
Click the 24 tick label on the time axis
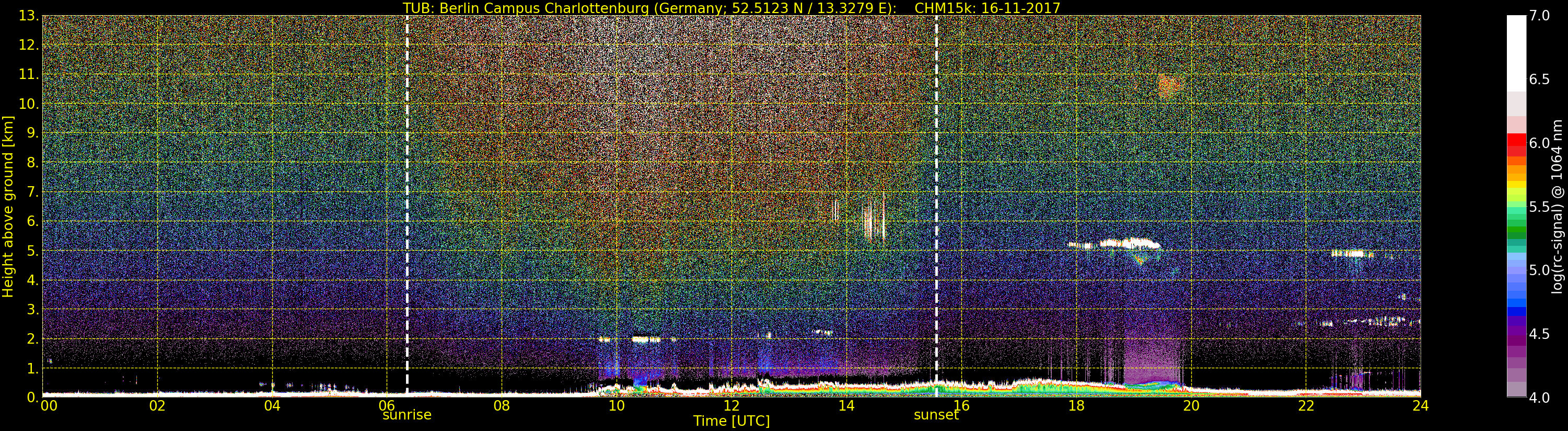pyautogui.click(x=1420, y=406)
